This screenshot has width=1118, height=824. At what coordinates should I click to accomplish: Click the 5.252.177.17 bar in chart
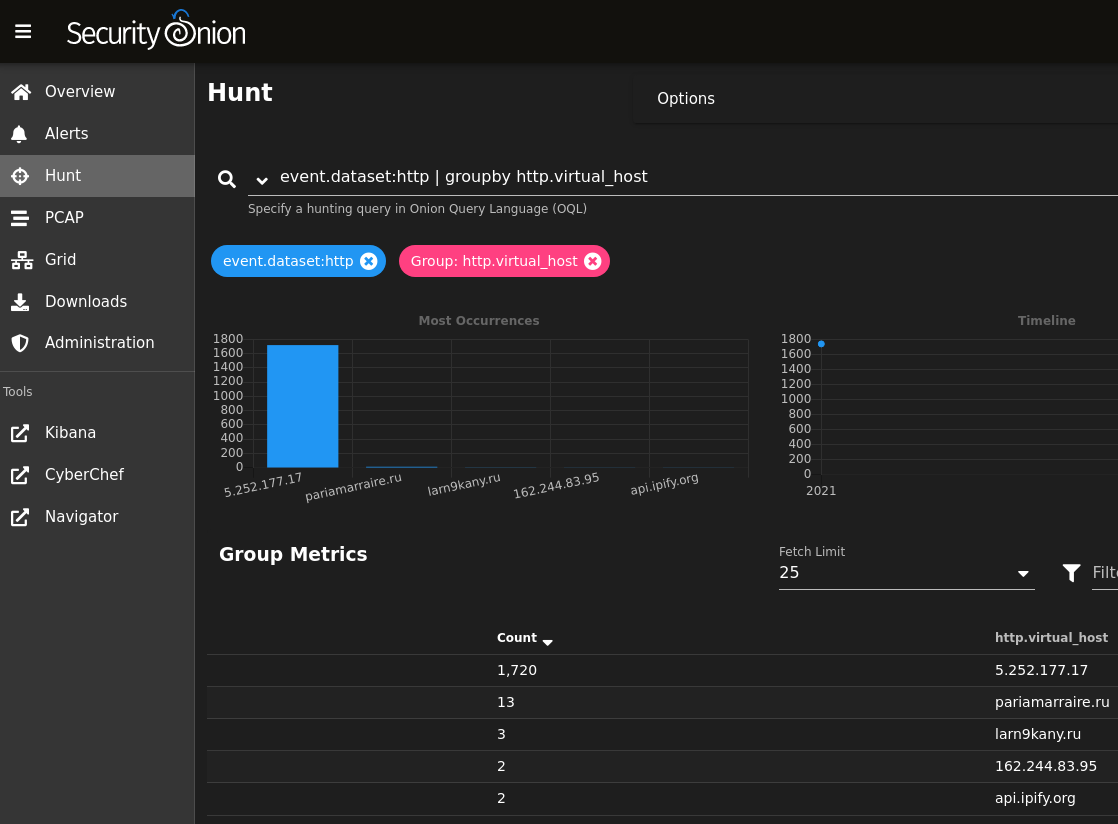coord(302,406)
